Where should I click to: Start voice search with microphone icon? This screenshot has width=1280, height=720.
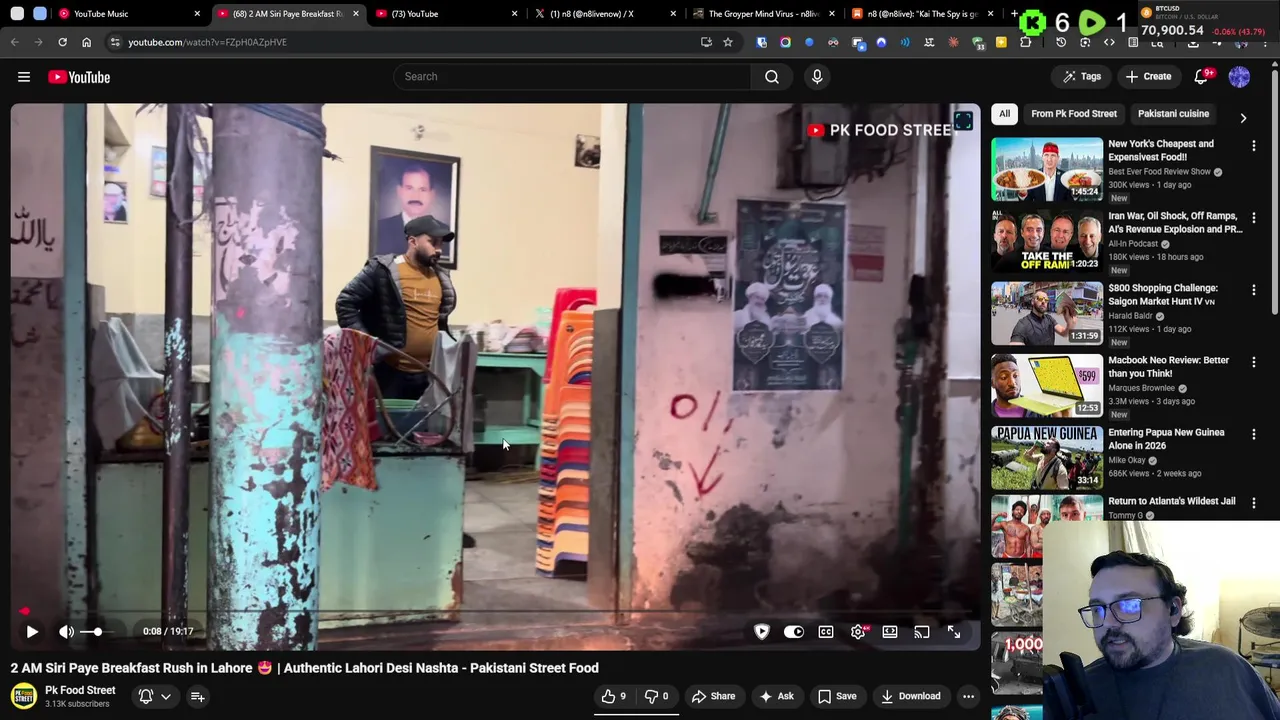pyautogui.click(x=817, y=76)
